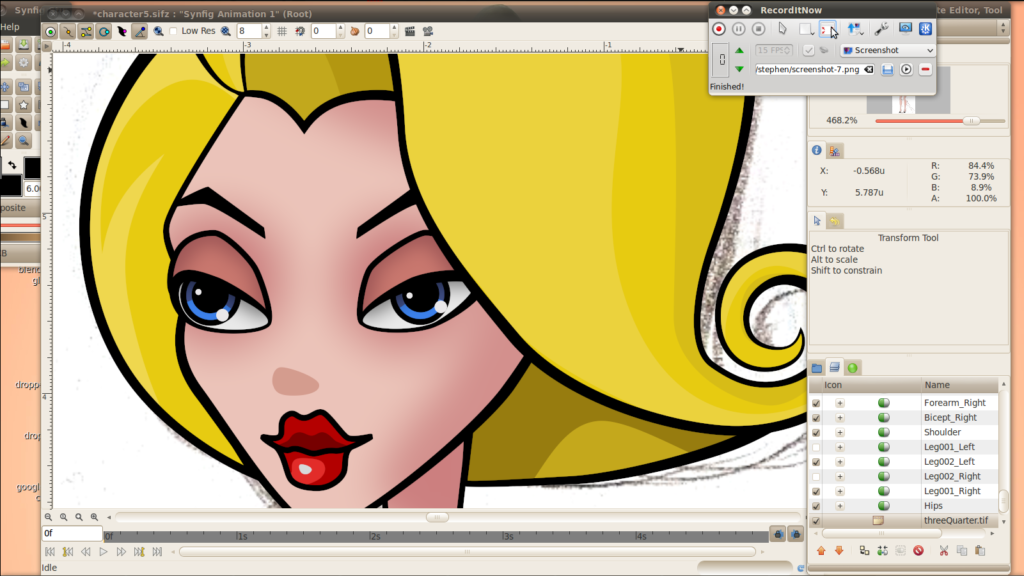Enable the Leg001_Left layer
The height and width of the screenshot is (576, 1024).
pos(816,447)
